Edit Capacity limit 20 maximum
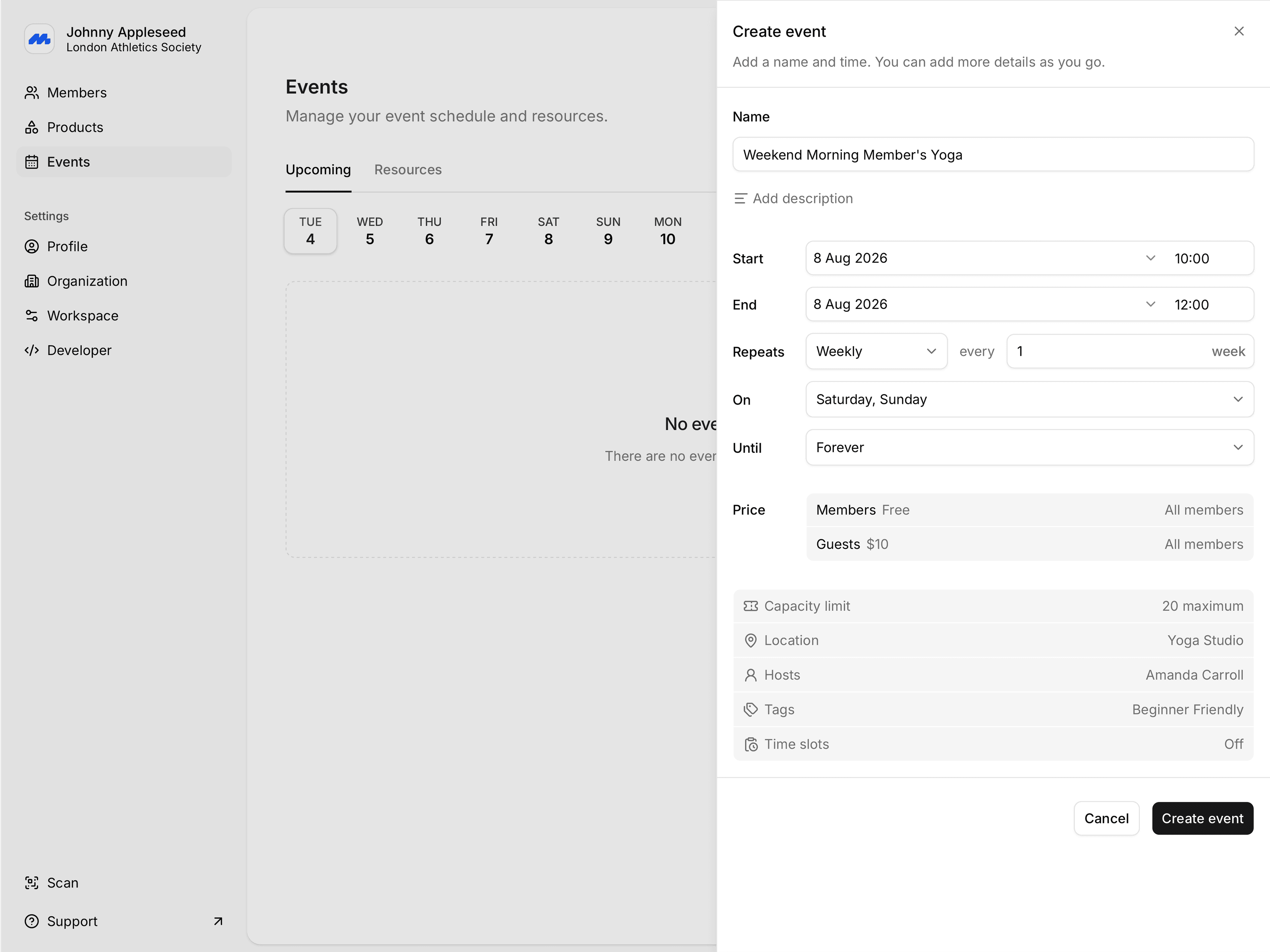Image resolution: width=1270 pixels, height=952 pixels. (x=993, y=606)
